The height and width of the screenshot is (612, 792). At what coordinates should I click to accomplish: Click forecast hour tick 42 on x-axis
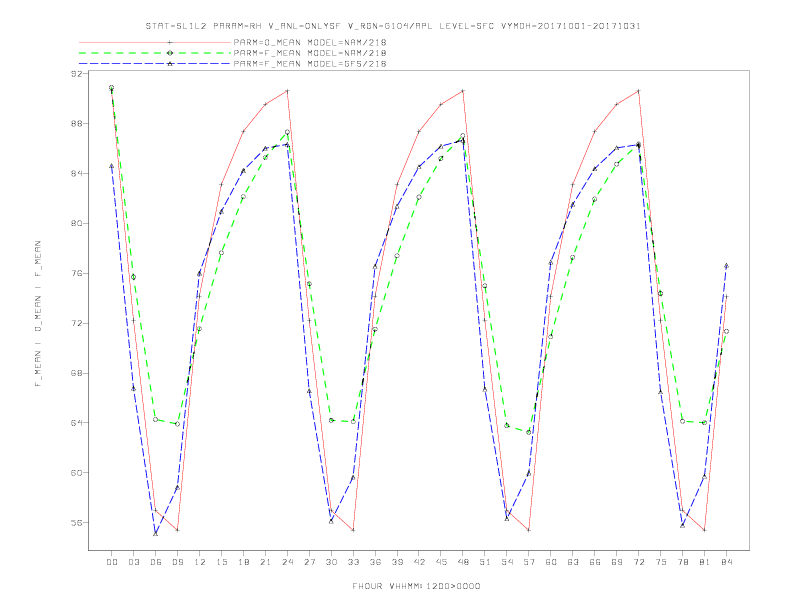[x=419, y=562]
